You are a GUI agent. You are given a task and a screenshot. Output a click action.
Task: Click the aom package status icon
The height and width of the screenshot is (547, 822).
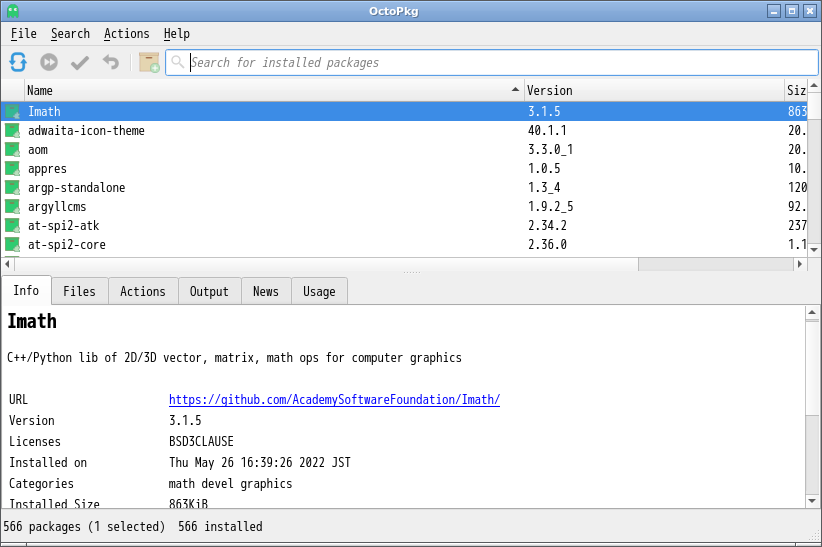13,149
